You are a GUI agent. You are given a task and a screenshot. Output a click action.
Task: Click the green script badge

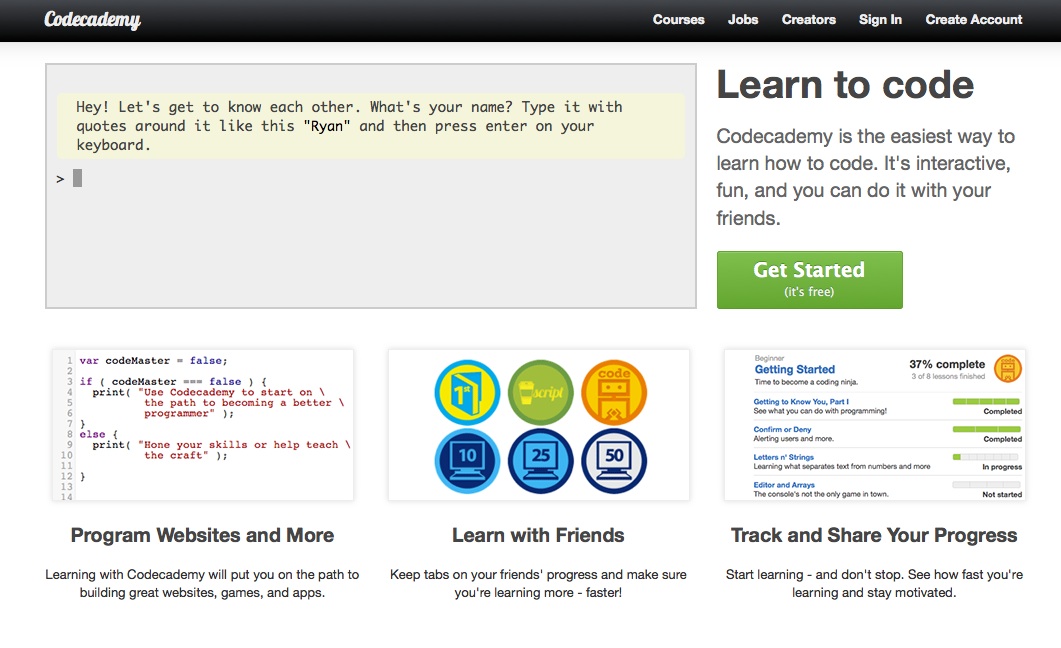pos(541,392)
